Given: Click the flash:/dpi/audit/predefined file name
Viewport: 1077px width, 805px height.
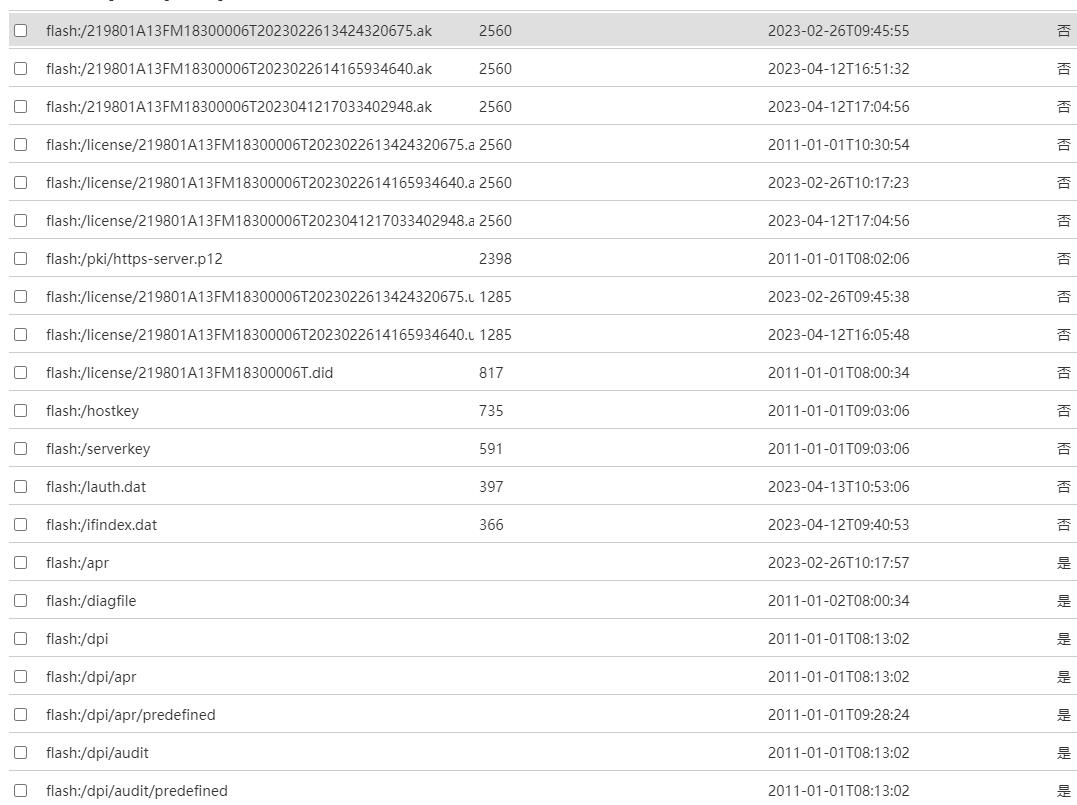Looking at the screenshot, I should (x=136, y=791).
